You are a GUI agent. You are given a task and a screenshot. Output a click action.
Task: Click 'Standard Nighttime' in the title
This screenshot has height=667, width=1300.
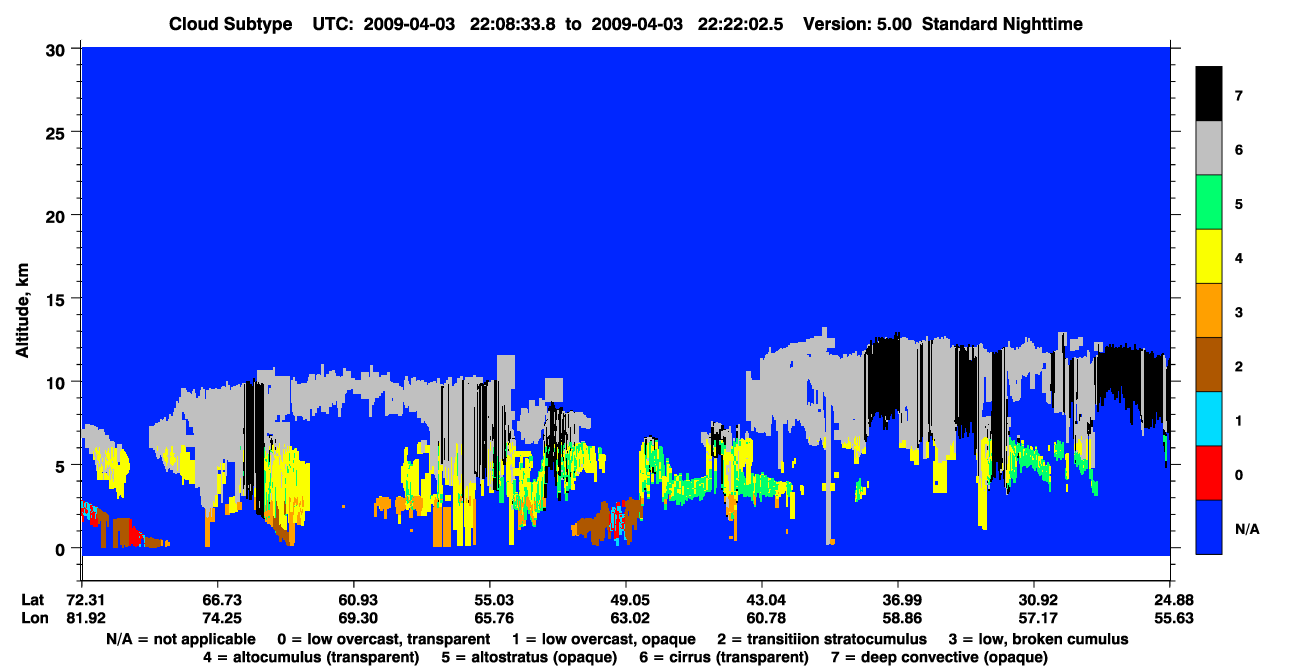click(x=1003, y=23)
